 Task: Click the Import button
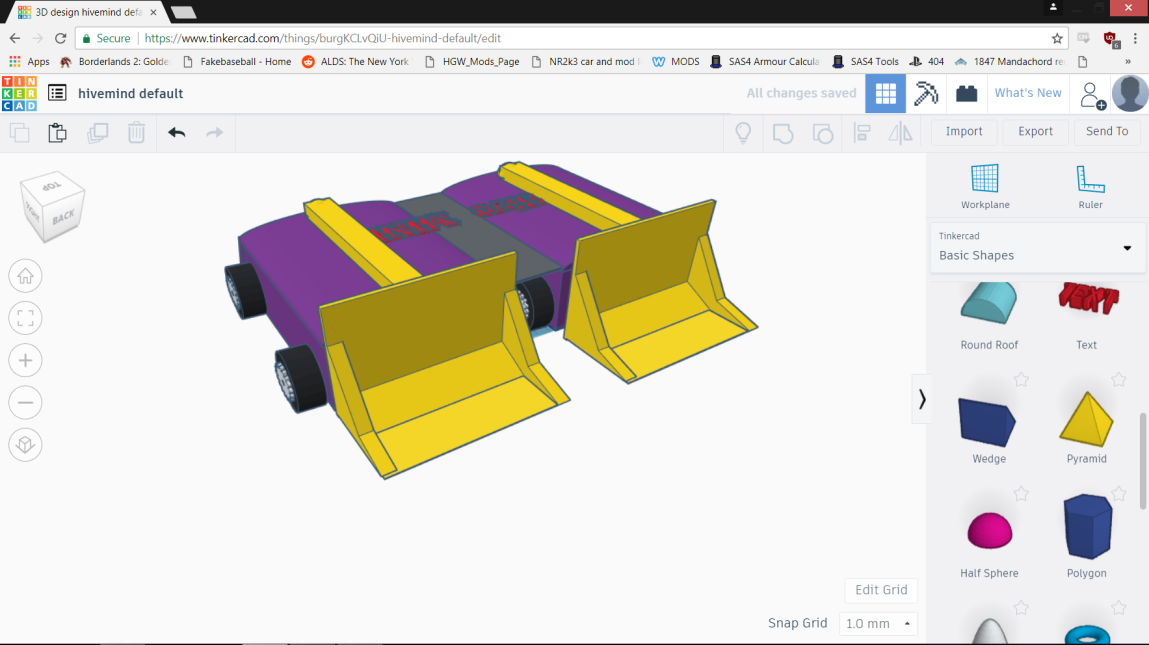[964, 131]
